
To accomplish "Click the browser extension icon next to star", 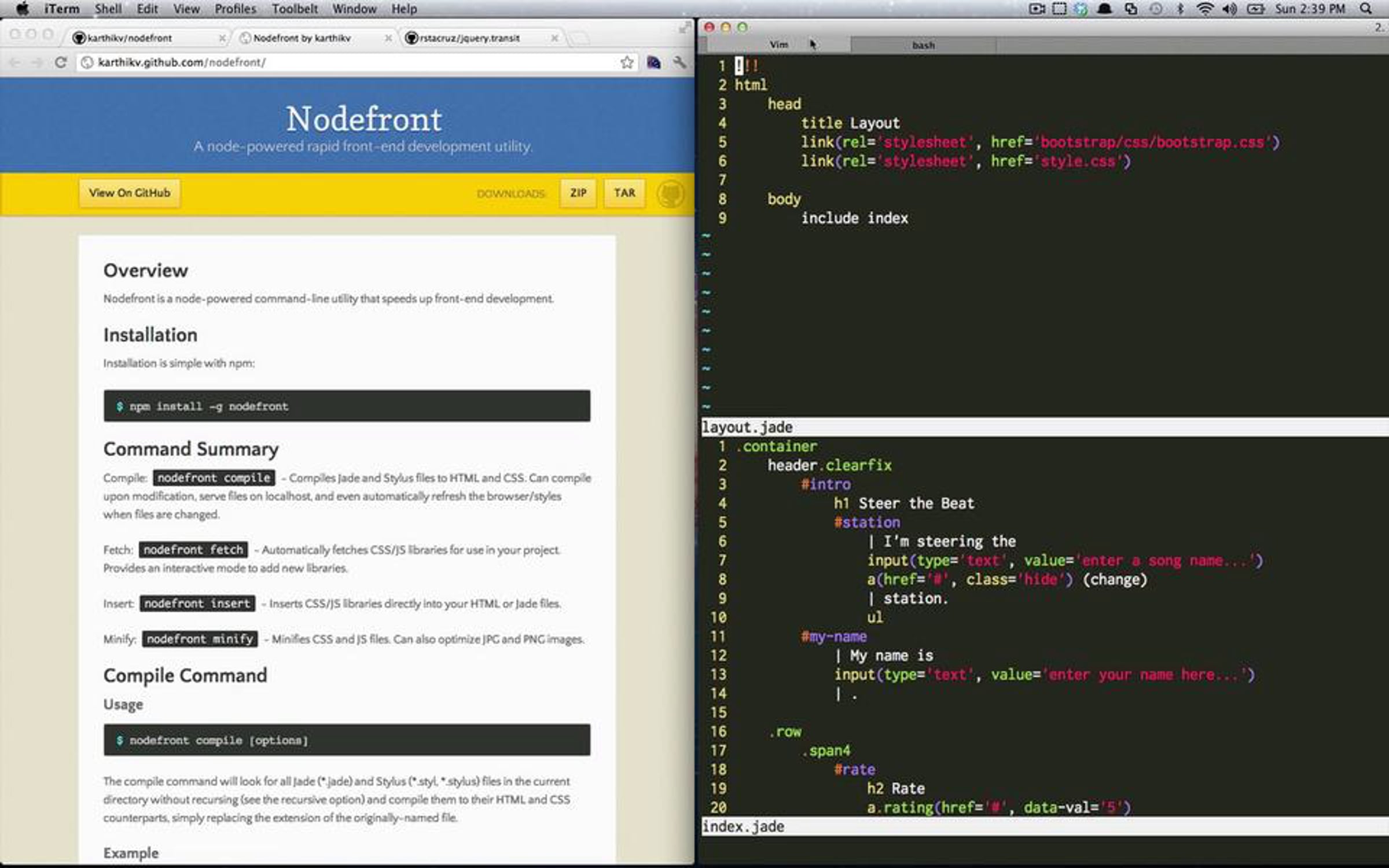I will click(x=654, y=62).
